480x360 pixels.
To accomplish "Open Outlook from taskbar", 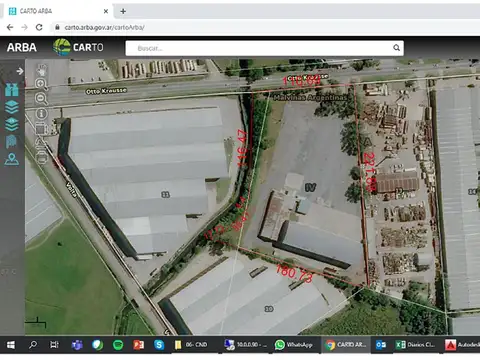I will (x=381, y=345).
